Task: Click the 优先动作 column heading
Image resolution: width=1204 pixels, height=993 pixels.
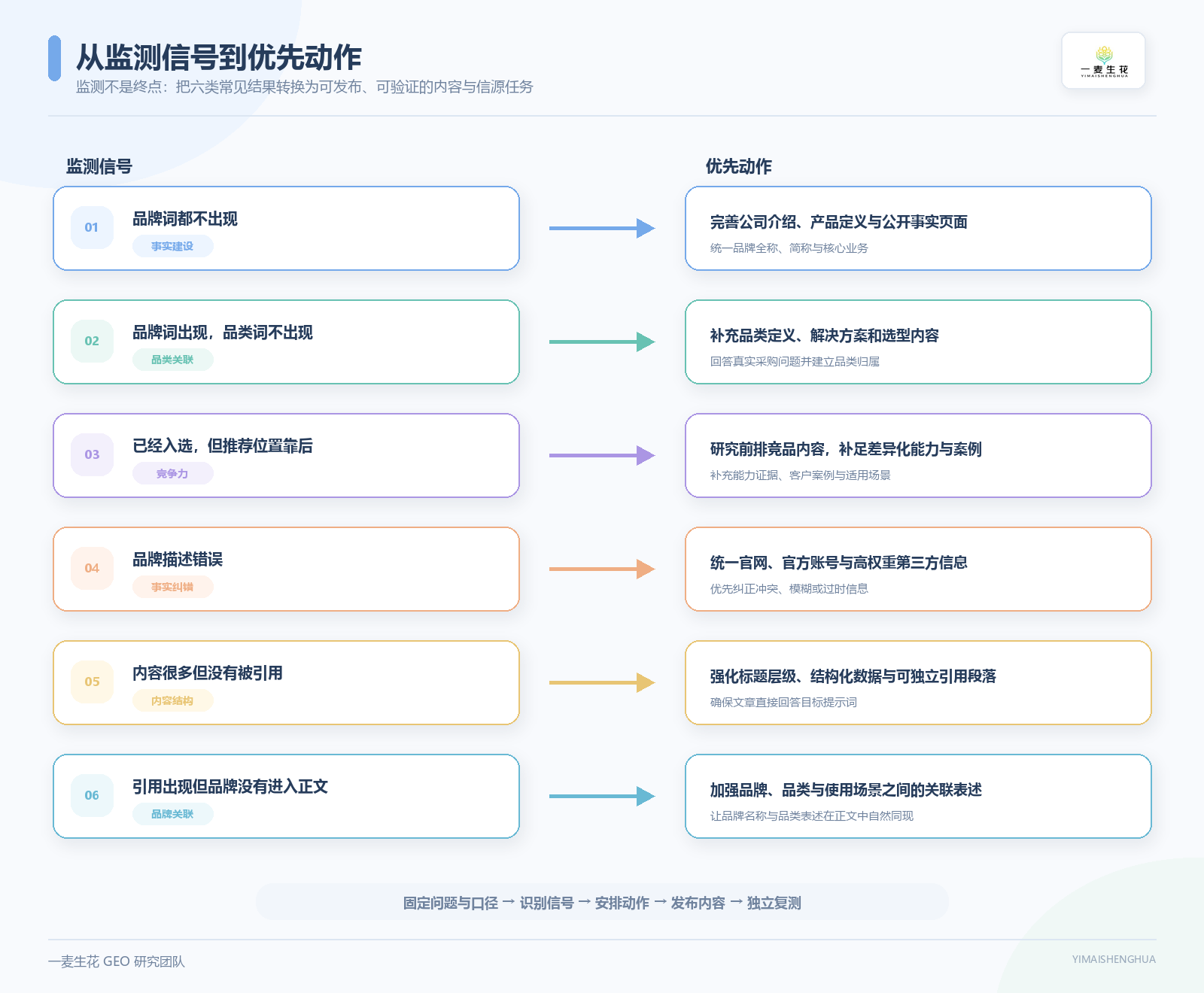Action: point(739,166)
